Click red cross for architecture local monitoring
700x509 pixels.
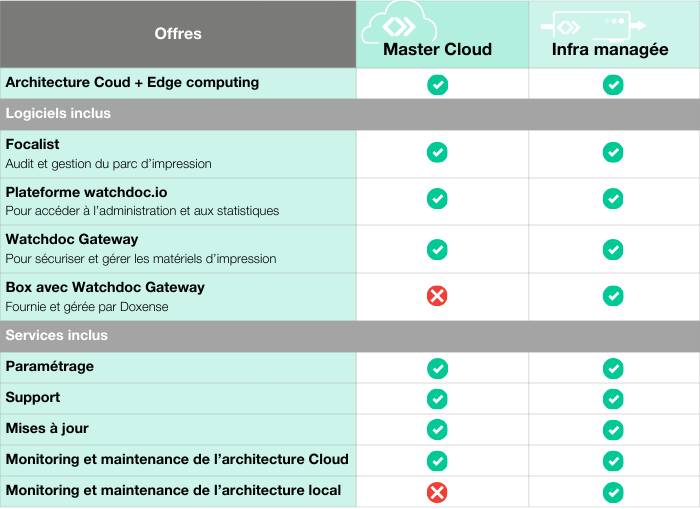point(437,492)
